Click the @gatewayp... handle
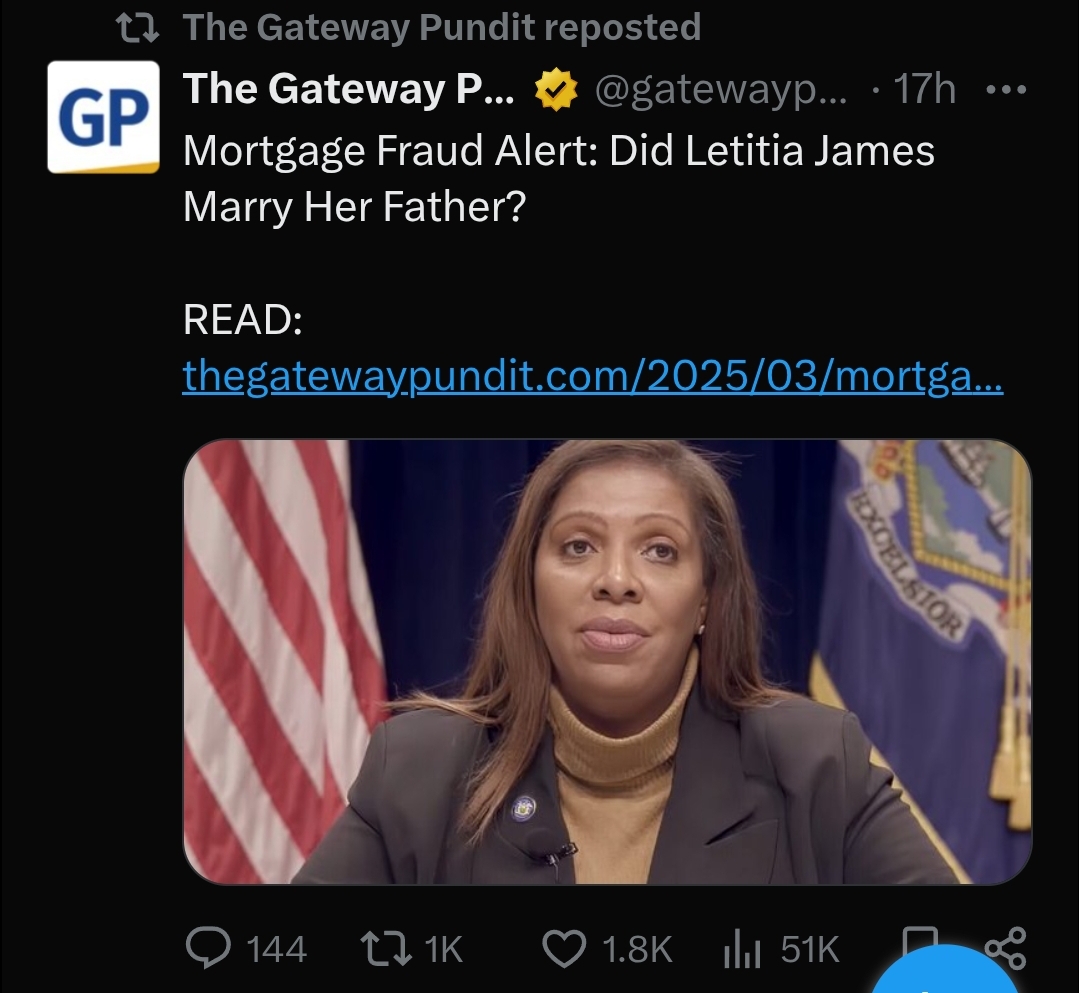The image size is (1079, 993). pos(720,91)
